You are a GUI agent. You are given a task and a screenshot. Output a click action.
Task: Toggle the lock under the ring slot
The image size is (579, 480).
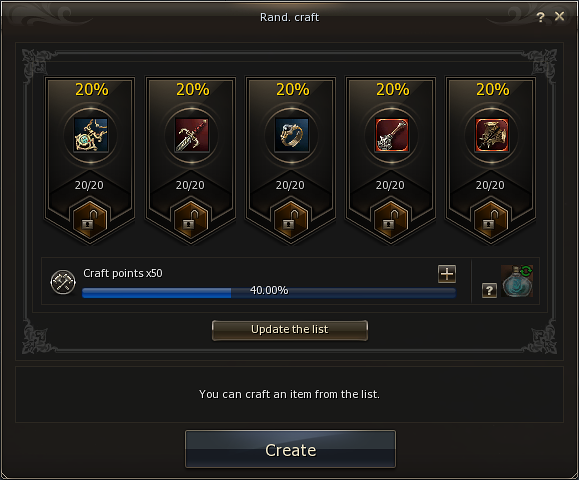[x=291, y=221]
